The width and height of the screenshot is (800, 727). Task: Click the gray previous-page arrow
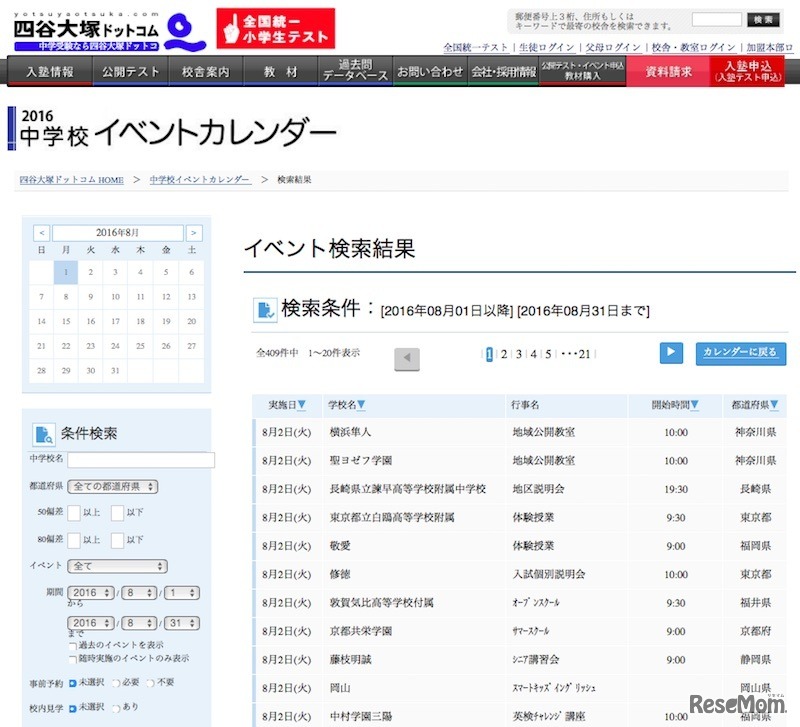pyautogui.click(x=407, y=353)
